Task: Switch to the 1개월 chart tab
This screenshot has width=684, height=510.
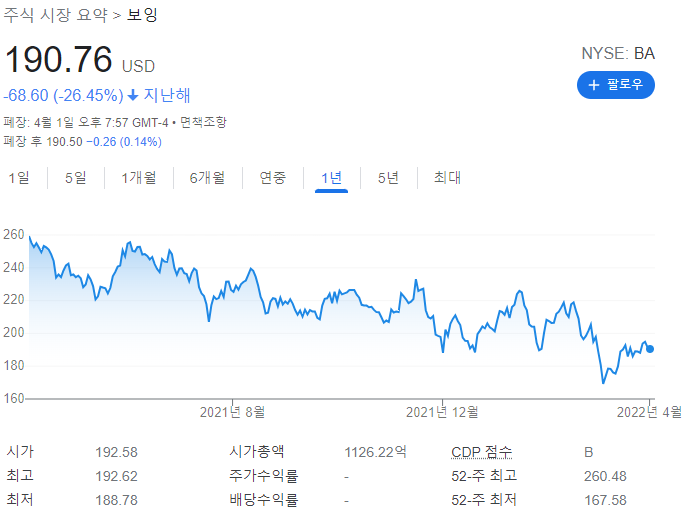Action: click(x=139, y=178)
